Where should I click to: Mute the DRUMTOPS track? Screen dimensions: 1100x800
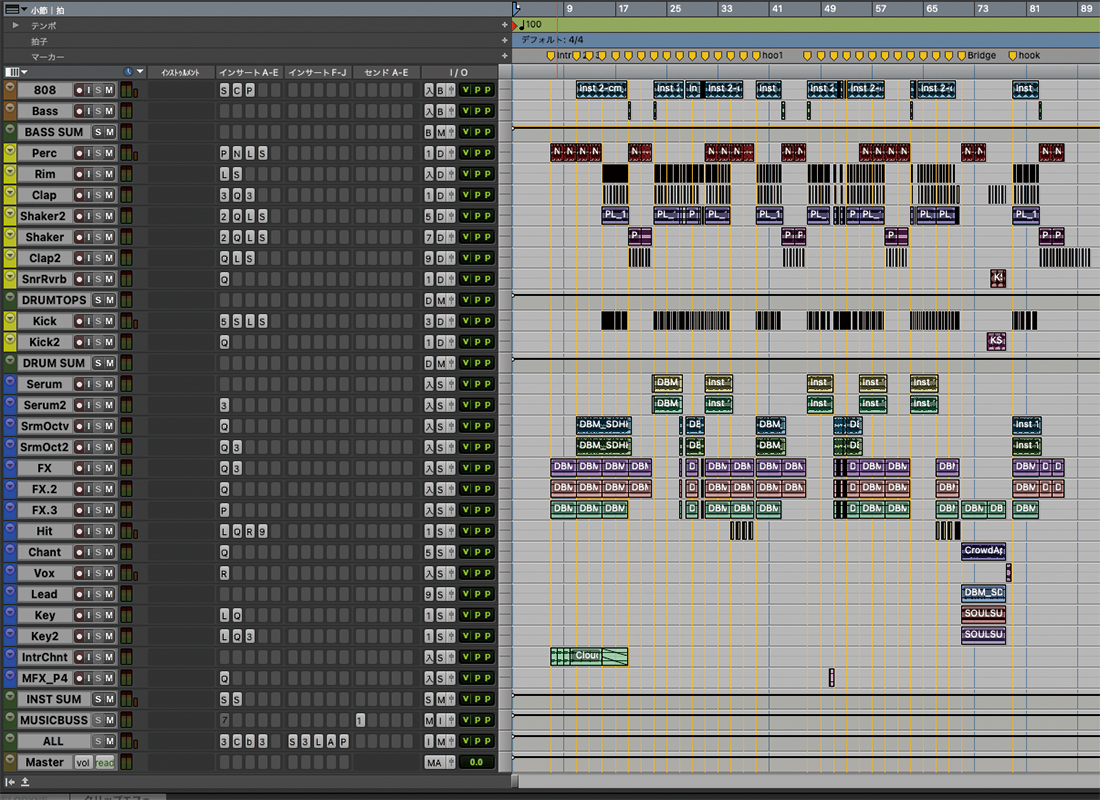(x=109, y=300)
